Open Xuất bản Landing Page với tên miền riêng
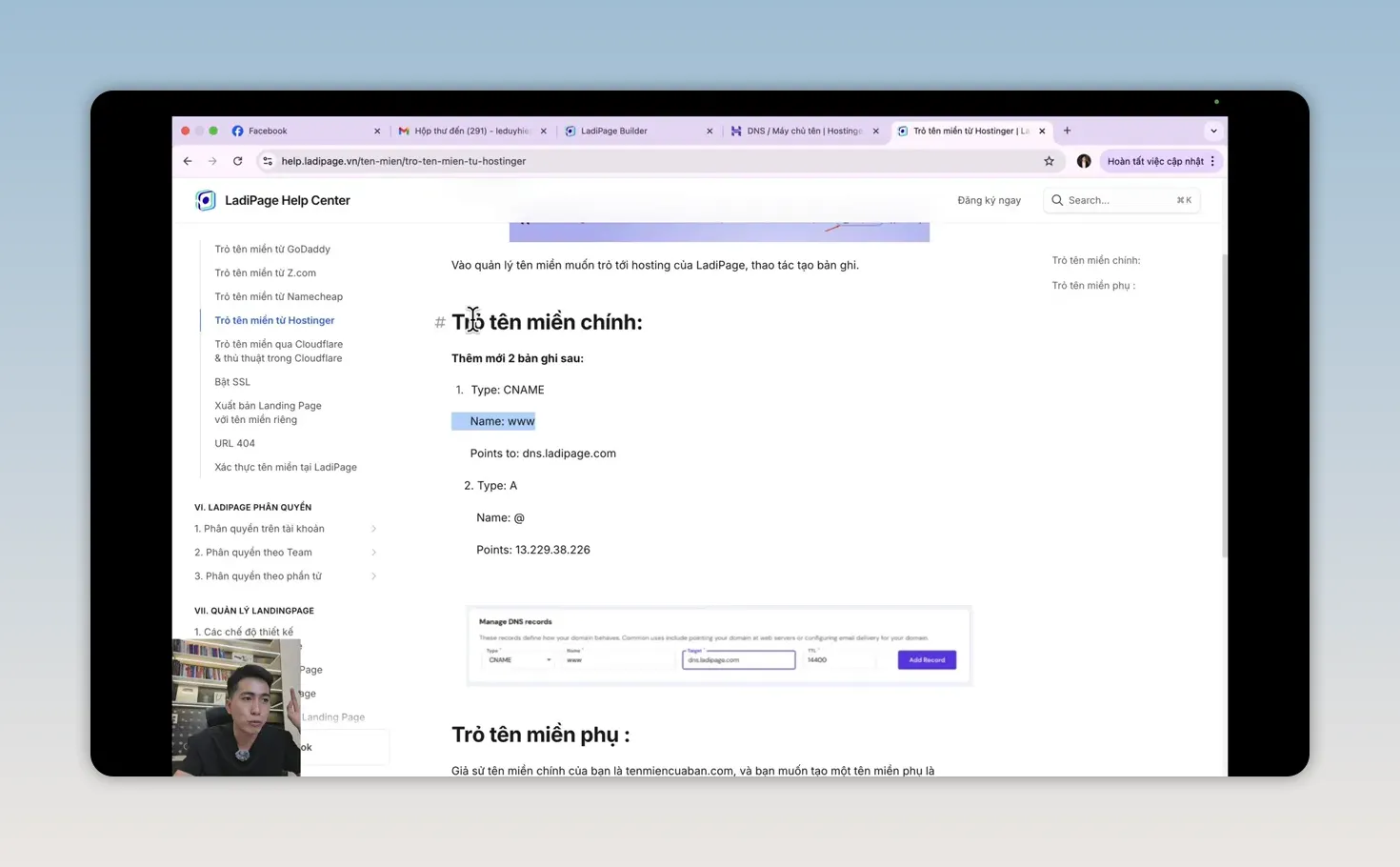The width and height of the screenshot is (1400, 867). tap(268, 413)
